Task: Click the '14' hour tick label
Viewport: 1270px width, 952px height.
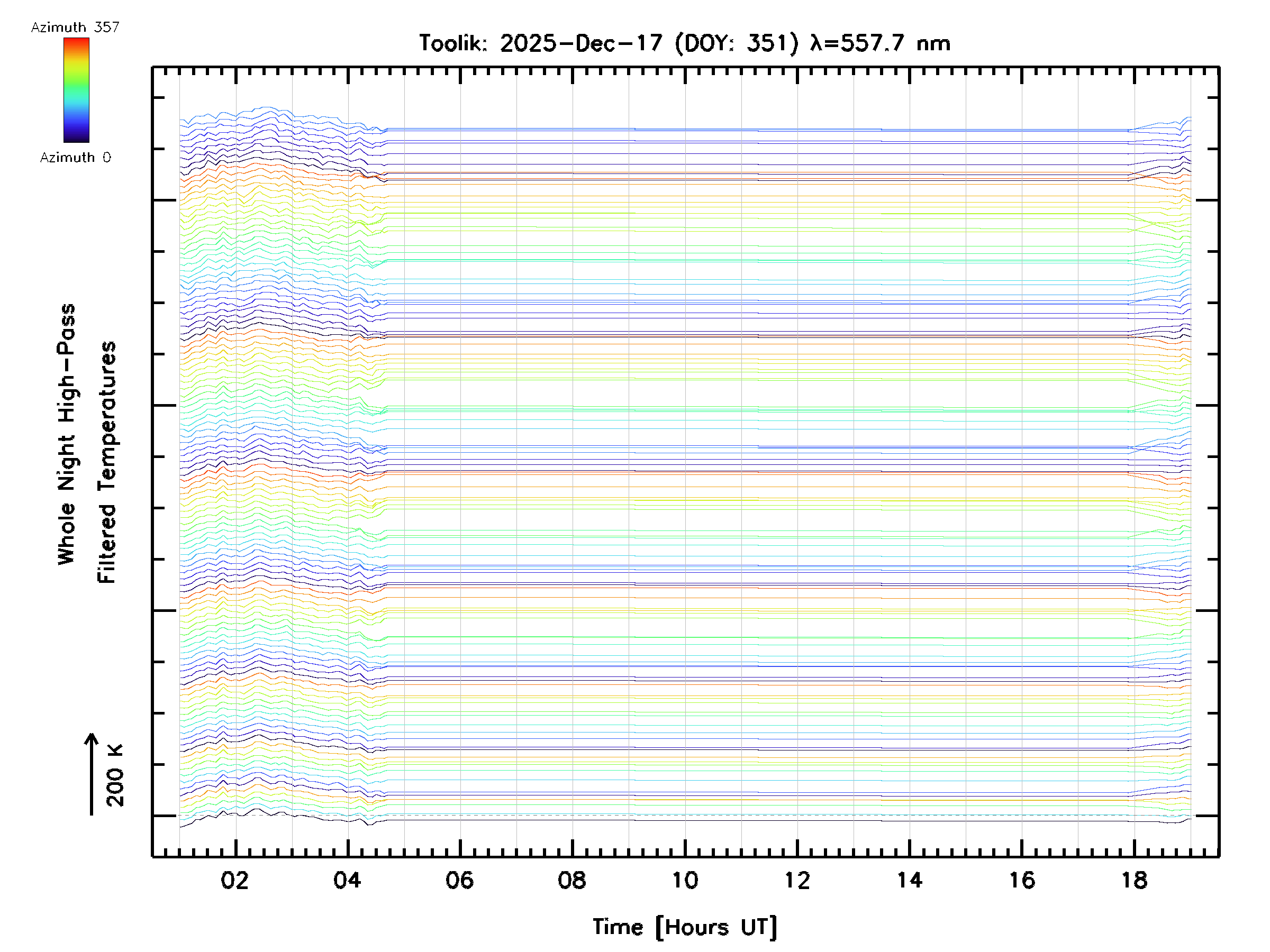Action: (910, 880)
